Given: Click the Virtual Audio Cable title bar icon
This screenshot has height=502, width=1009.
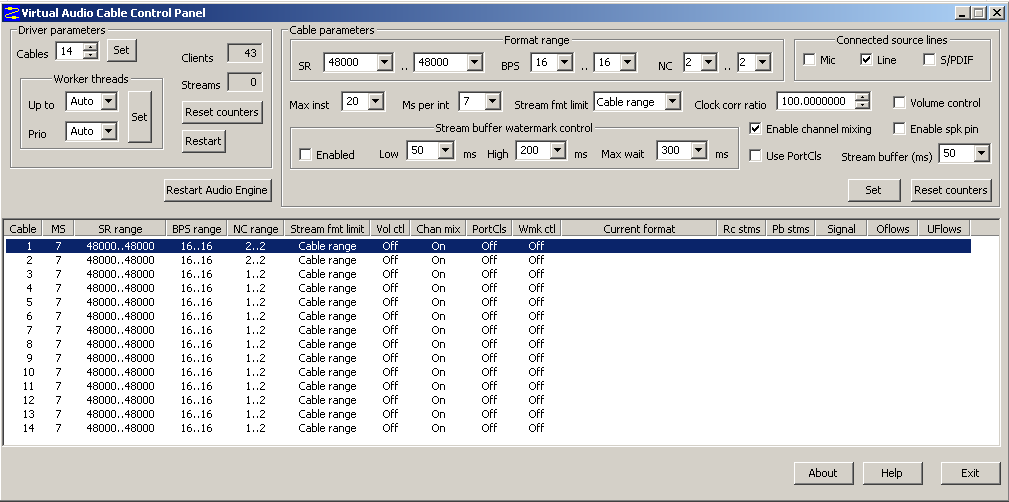Looking at the screenshot, I should [x=12, y=12].
